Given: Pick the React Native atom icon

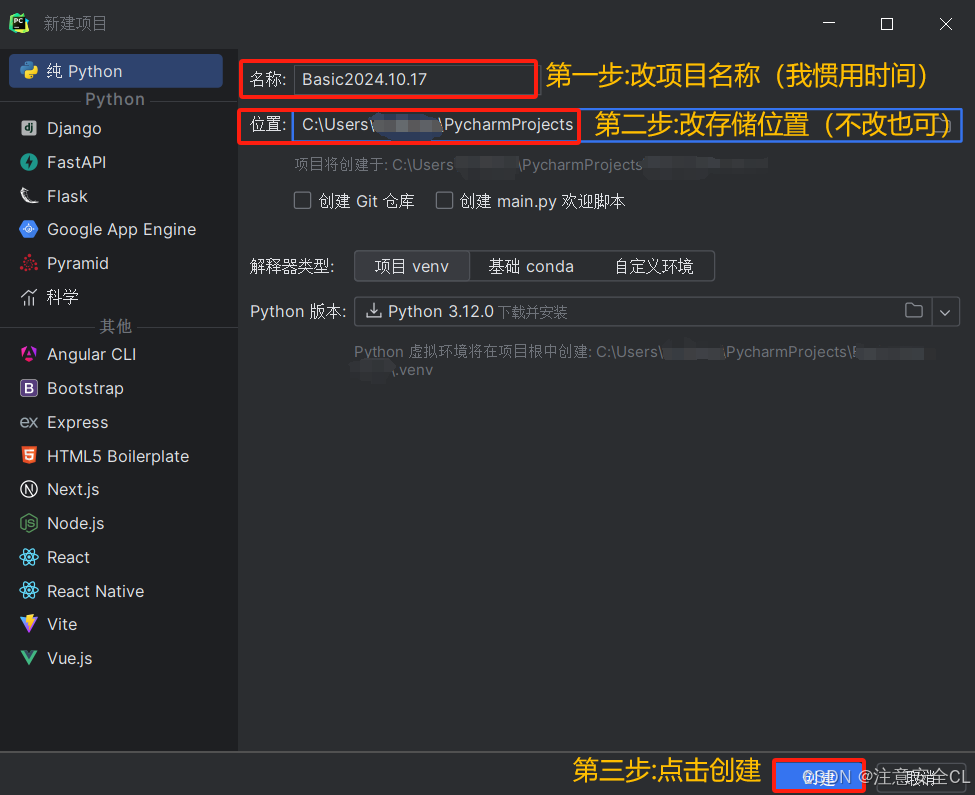Looking at the screenshot, I should pyautogui.click(x=29, y=591).
